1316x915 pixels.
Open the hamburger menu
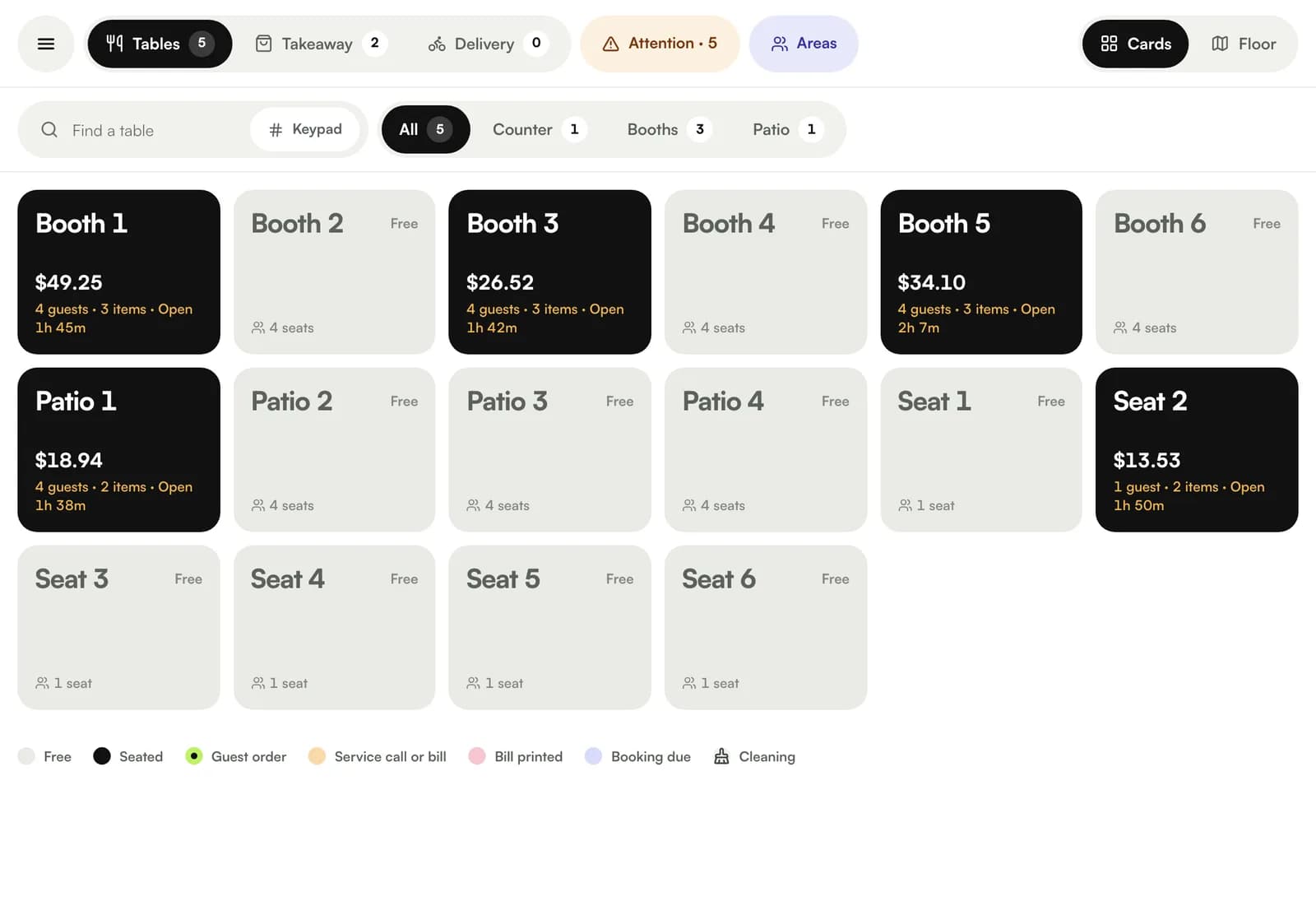(46, 44)
